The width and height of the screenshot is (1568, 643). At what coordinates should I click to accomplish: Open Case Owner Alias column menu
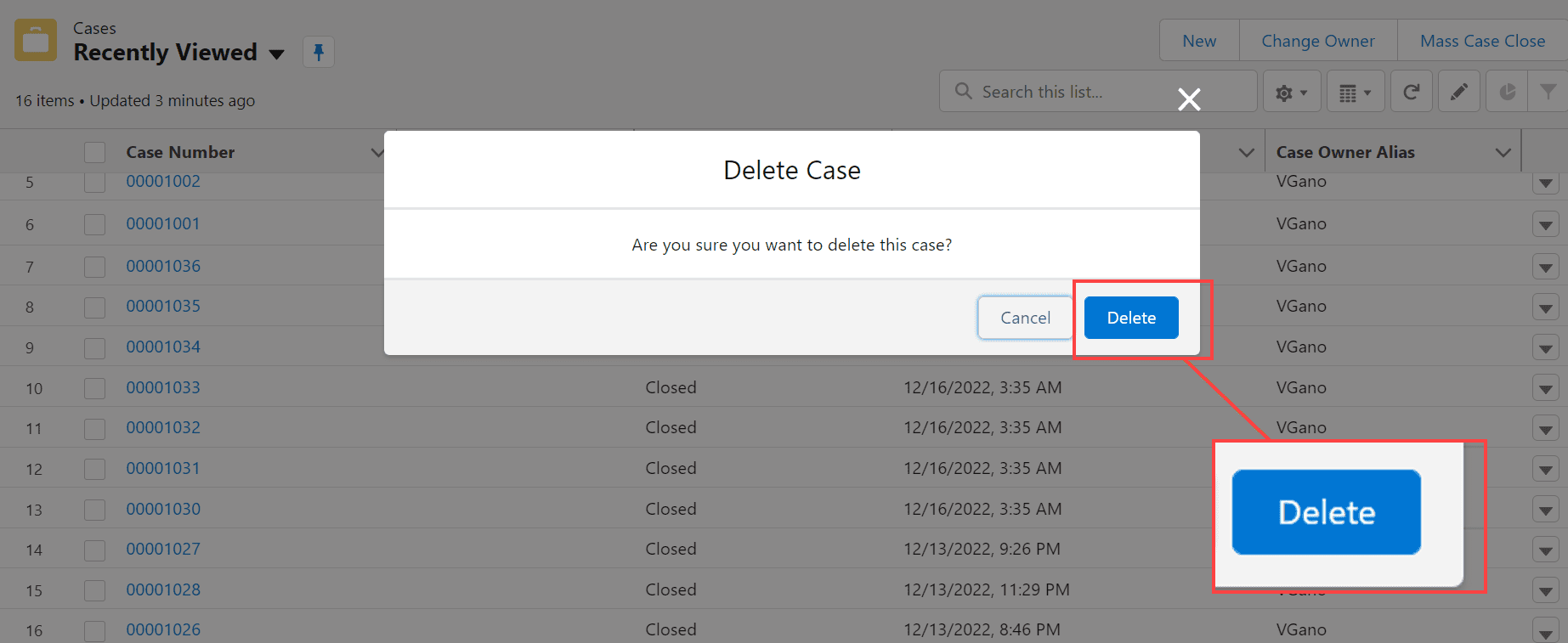click(1503, 153)
